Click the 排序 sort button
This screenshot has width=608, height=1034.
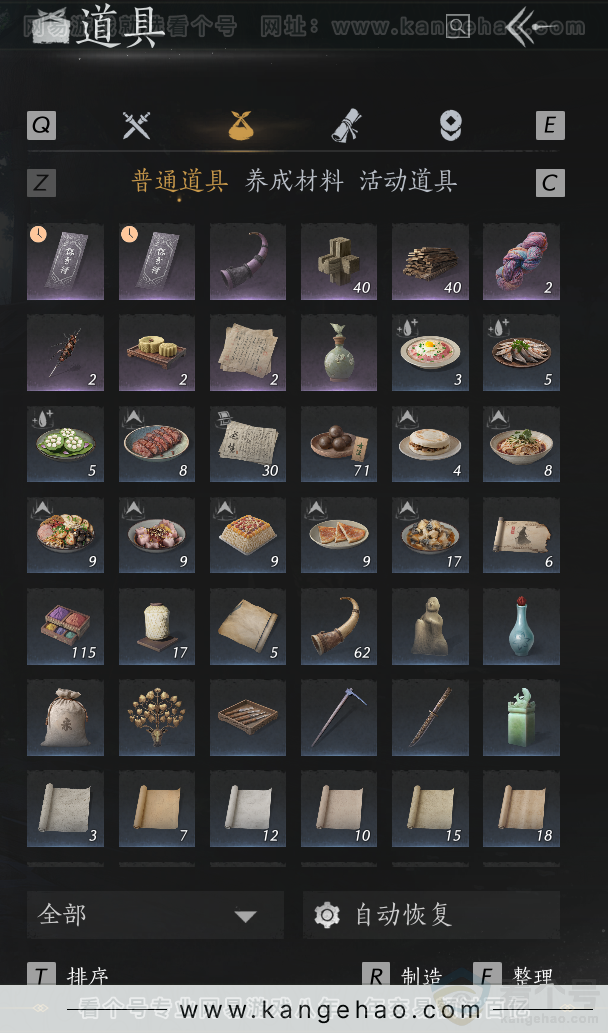(x=69, y=975)
